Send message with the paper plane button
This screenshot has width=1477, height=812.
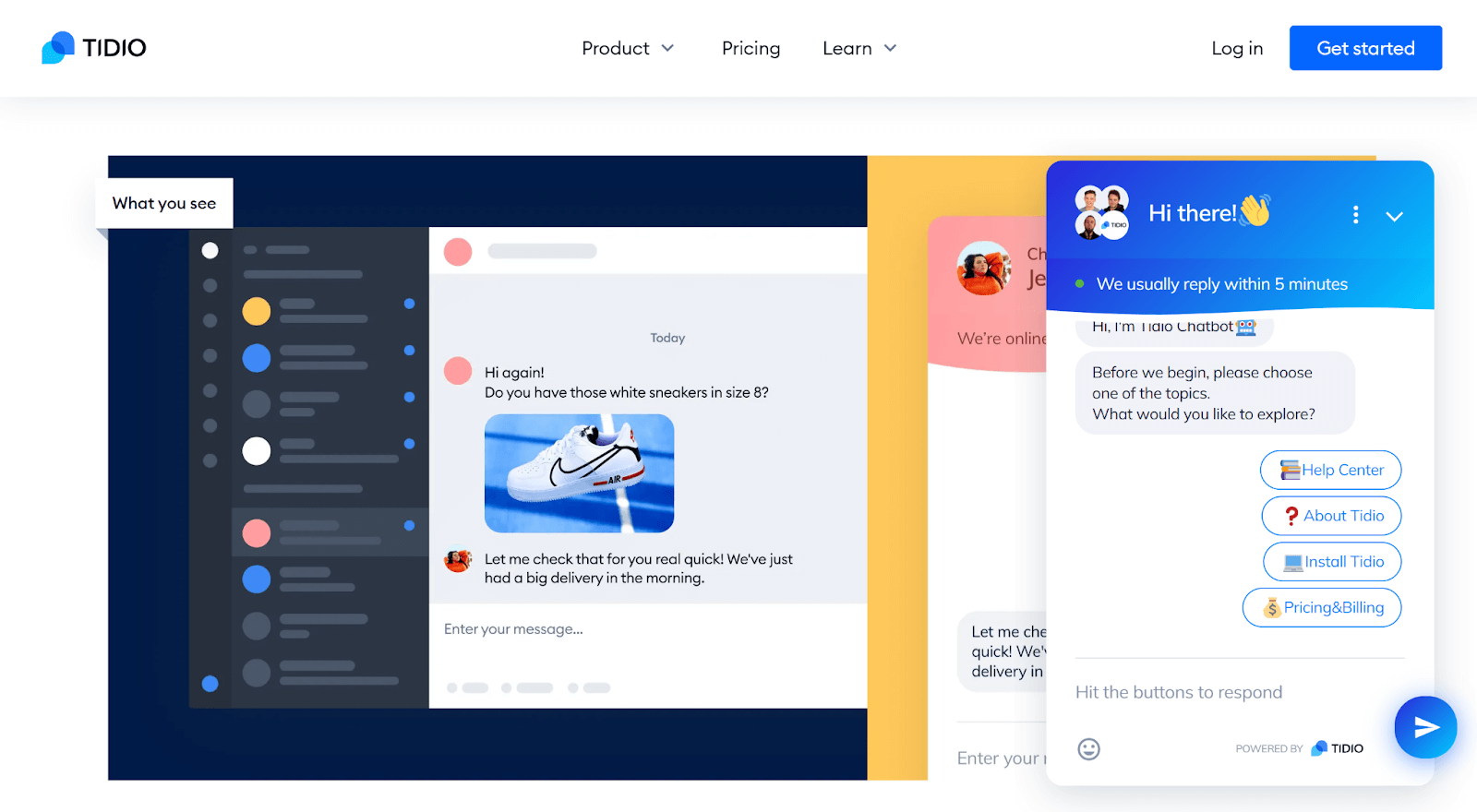pyautogui.click(x=1425, y=727)
